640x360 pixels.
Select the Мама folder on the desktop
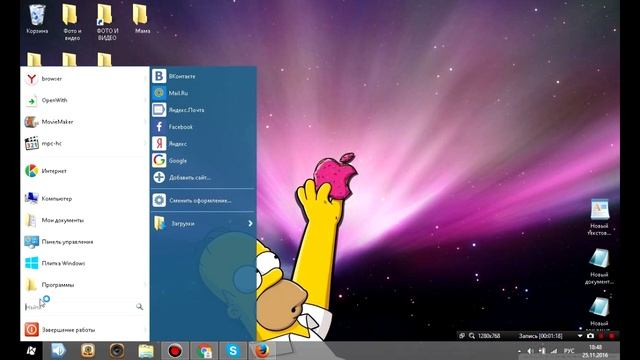(141, 19)
